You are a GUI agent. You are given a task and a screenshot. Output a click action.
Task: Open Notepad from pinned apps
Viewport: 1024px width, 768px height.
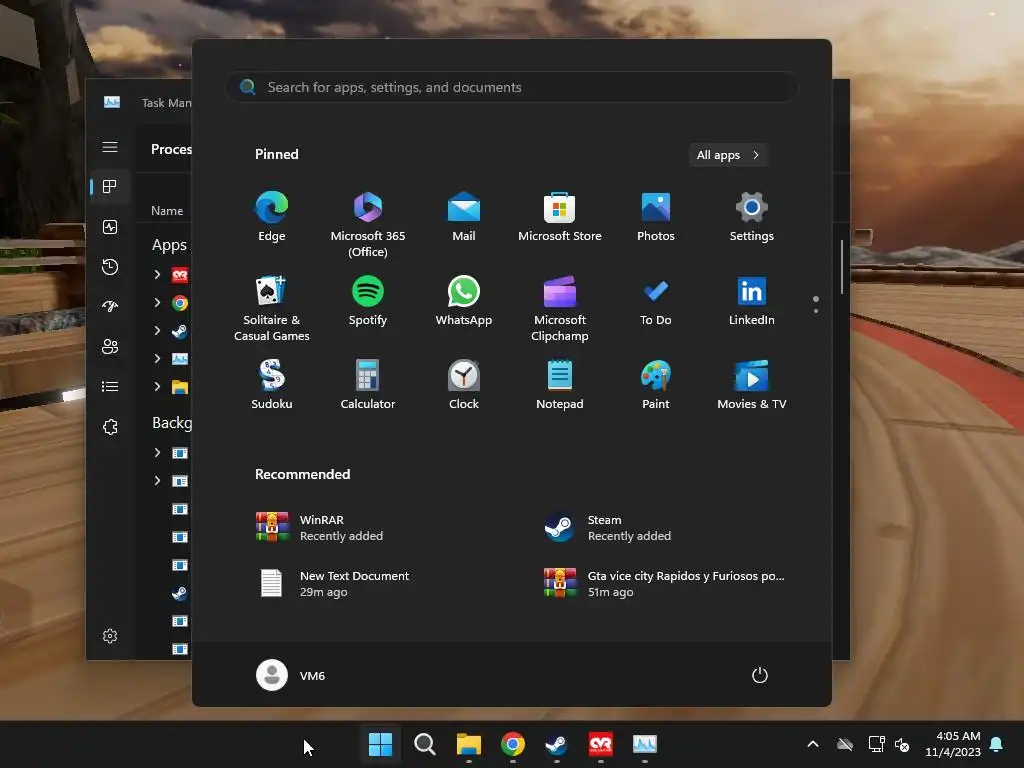(x=560, y=385)
